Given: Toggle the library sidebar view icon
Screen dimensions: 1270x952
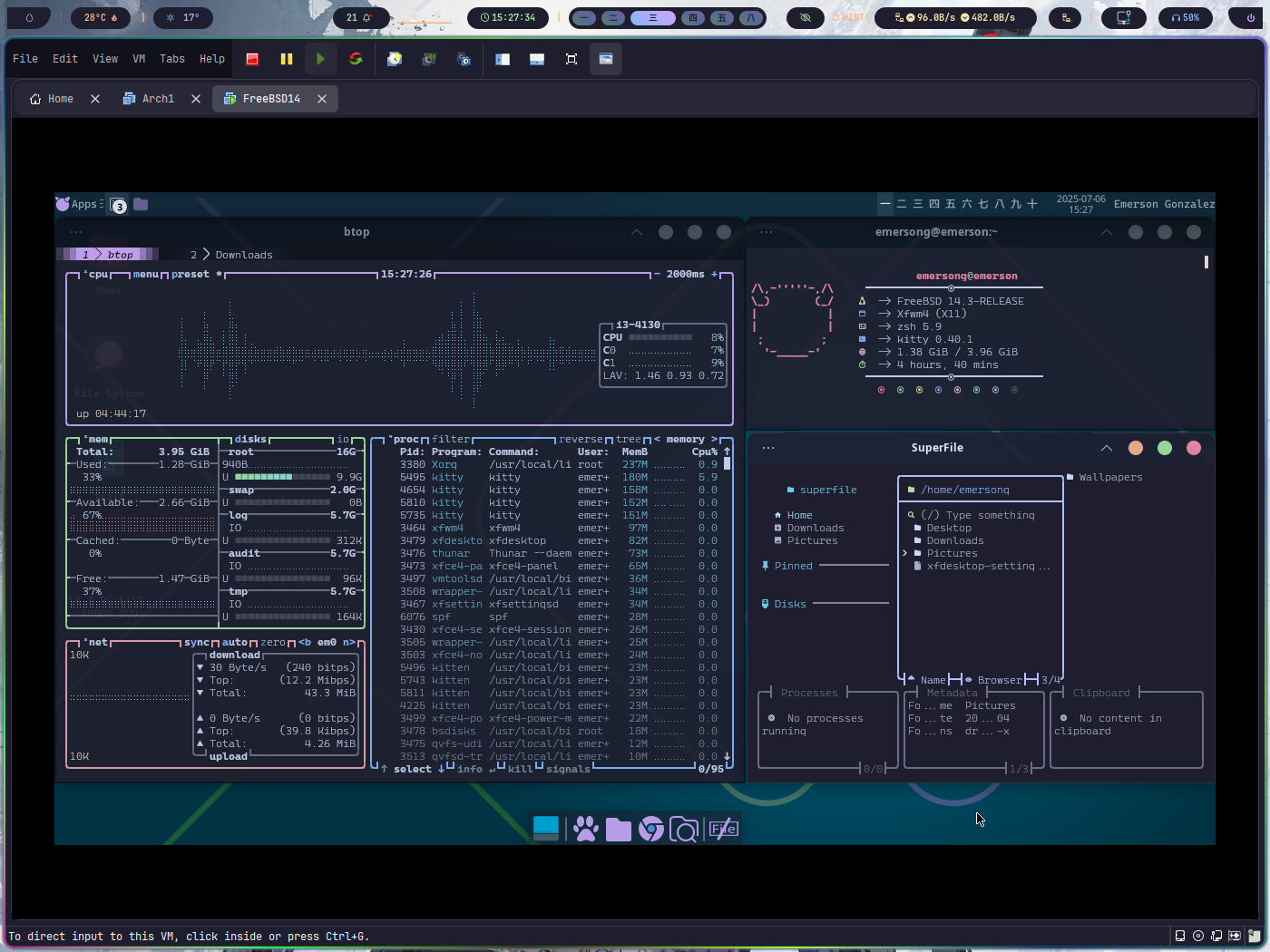Looking at the screenshot, I should [x=503, y=59].
